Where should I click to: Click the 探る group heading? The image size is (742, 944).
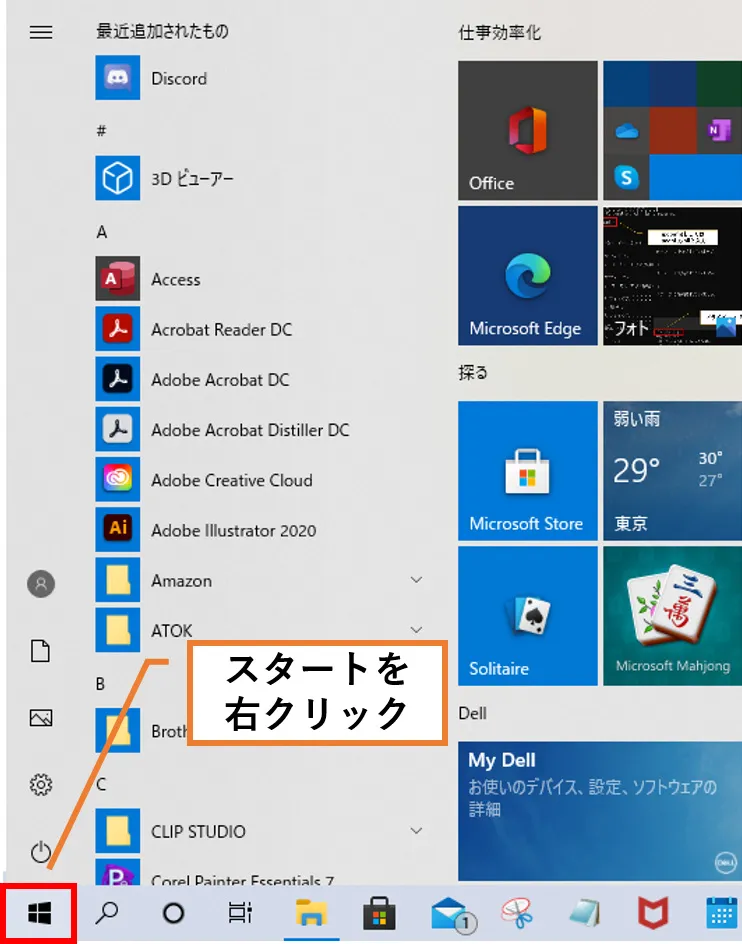click(x=473, y=372)
